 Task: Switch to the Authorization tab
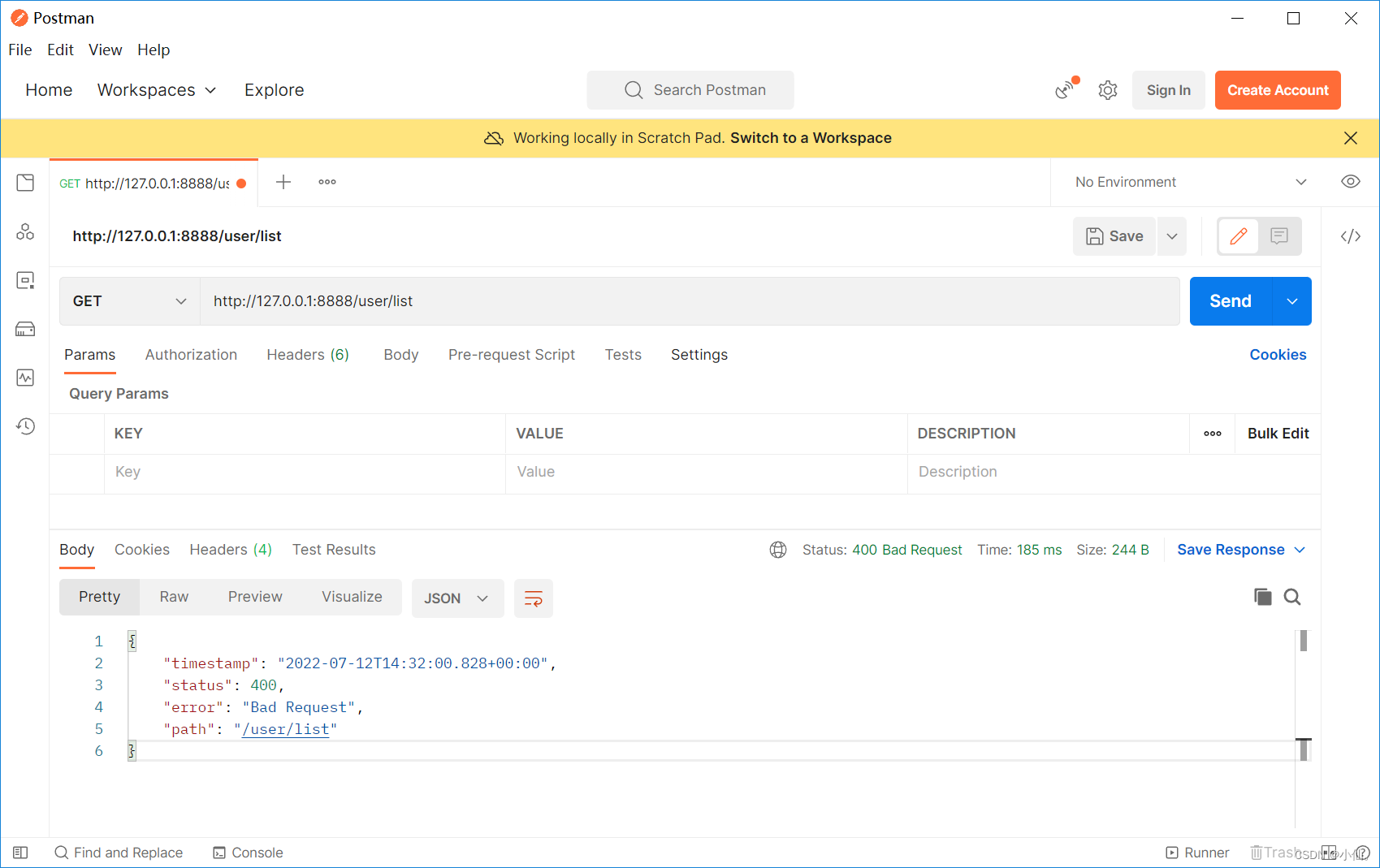191,355
